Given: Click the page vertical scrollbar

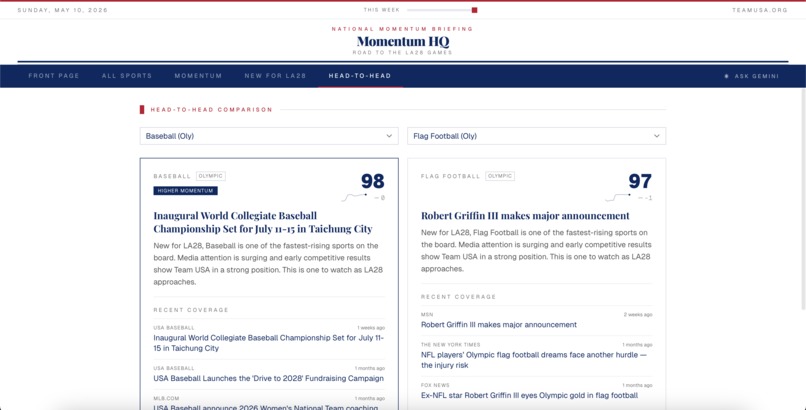Looking at the screenshot, I should tap(803, 200).
